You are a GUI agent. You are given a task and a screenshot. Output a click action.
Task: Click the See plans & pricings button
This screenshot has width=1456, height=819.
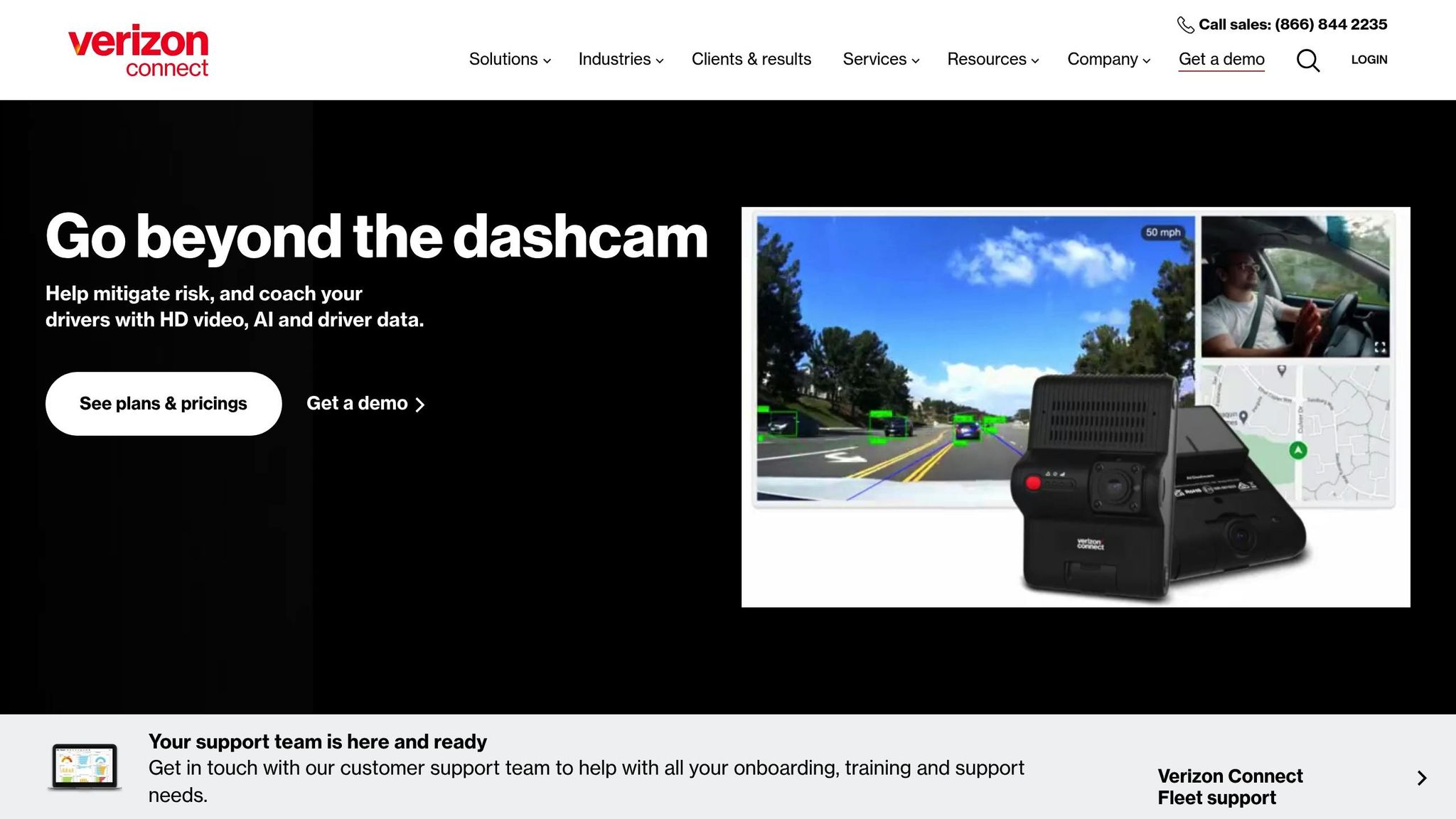[x=164, y=404]
